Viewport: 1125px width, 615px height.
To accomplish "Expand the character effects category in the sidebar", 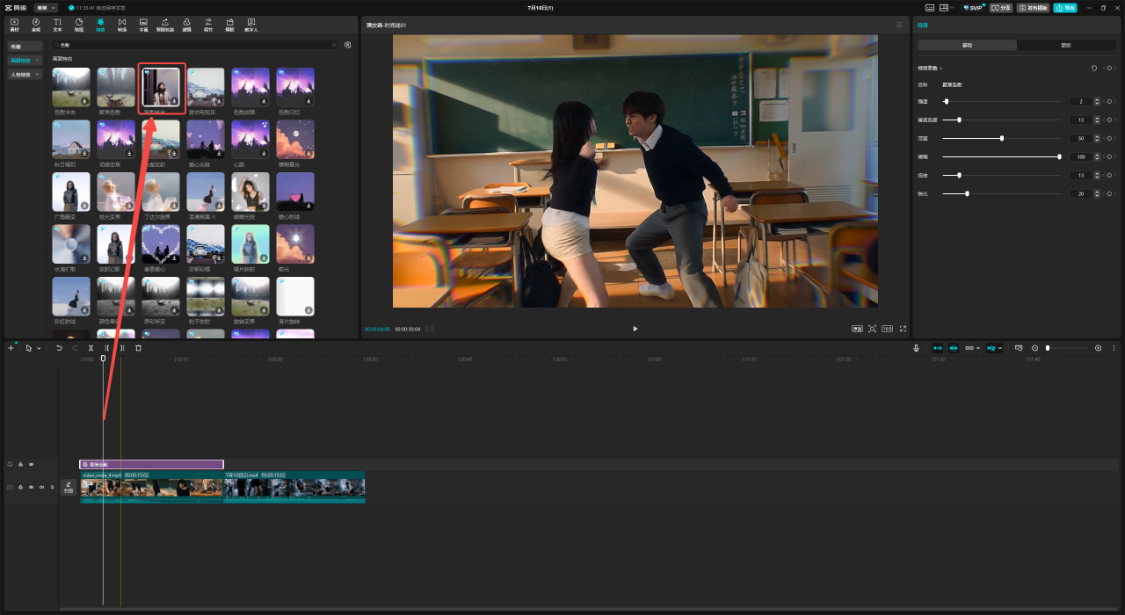I will [x=24, y=75].
